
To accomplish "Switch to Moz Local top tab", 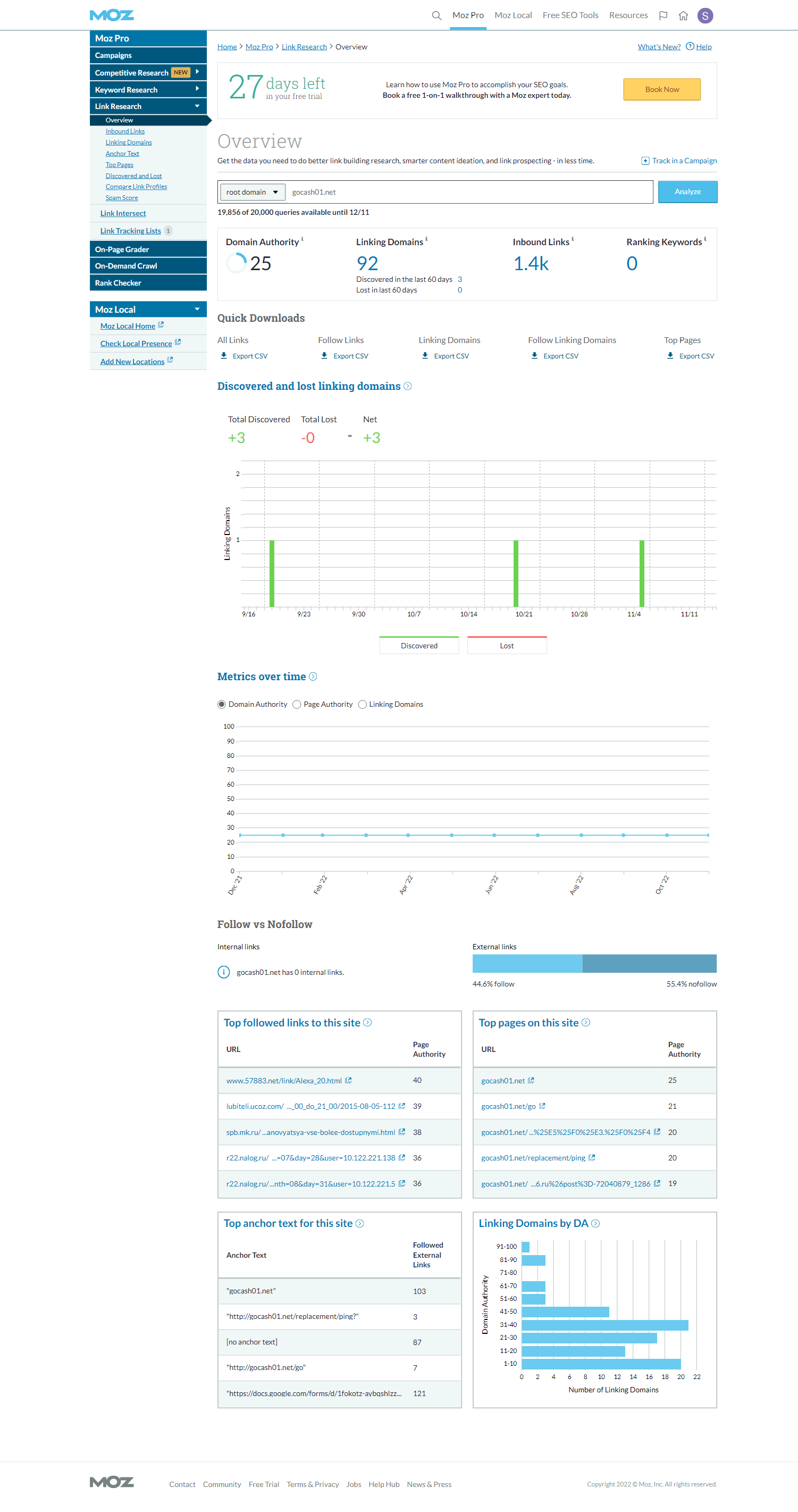I will [x=514, y=15].
